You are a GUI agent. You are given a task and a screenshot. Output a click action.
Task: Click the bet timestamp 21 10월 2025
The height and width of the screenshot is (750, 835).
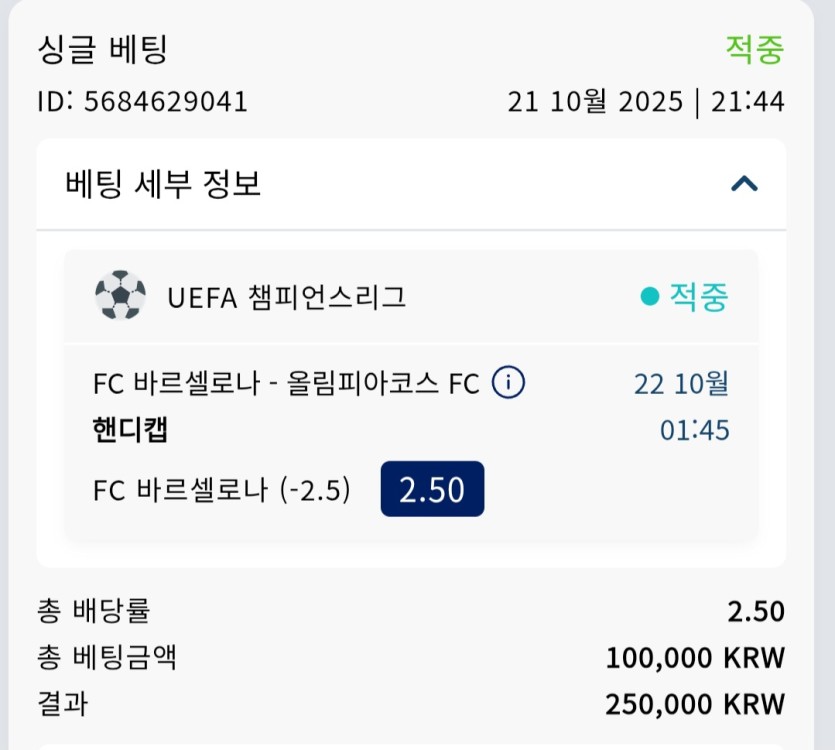(595, 102)
